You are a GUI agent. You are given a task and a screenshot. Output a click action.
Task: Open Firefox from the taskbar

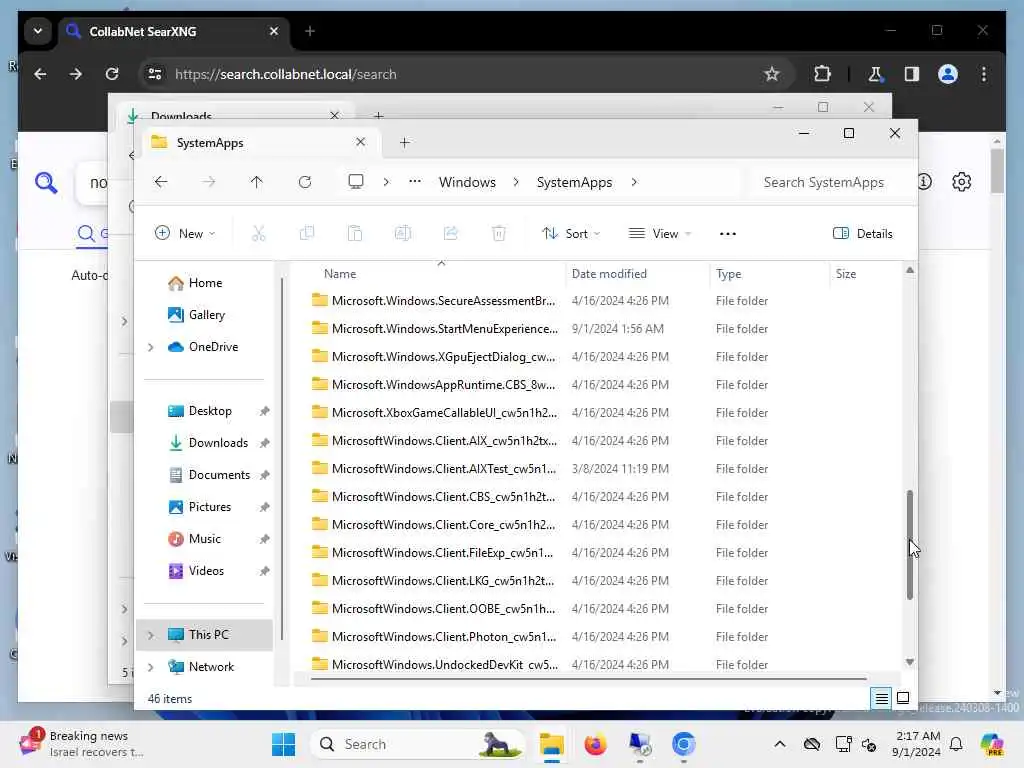[595, 744]
